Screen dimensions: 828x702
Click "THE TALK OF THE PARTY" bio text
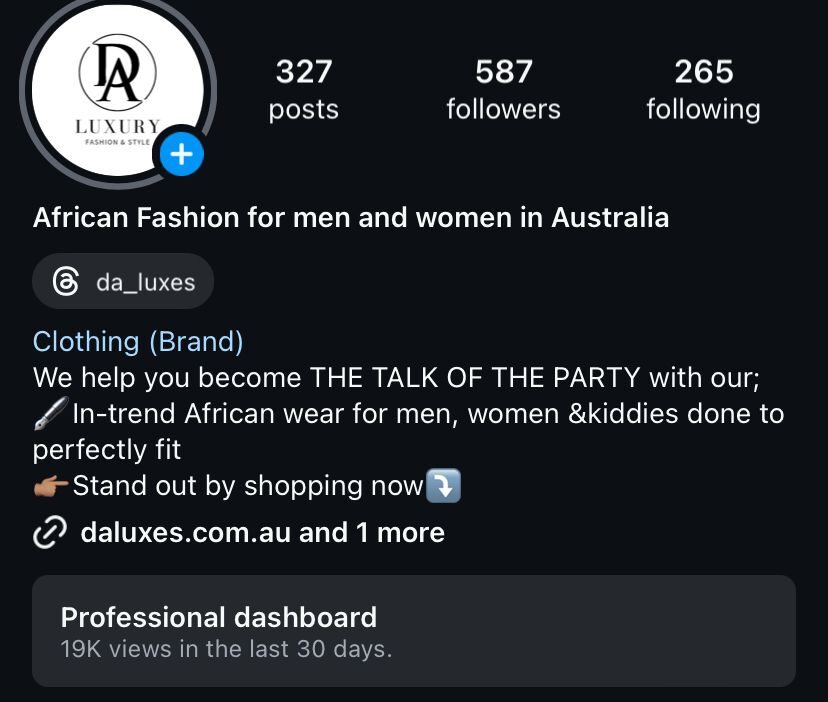pyautogui.click(x=475, y=378)
